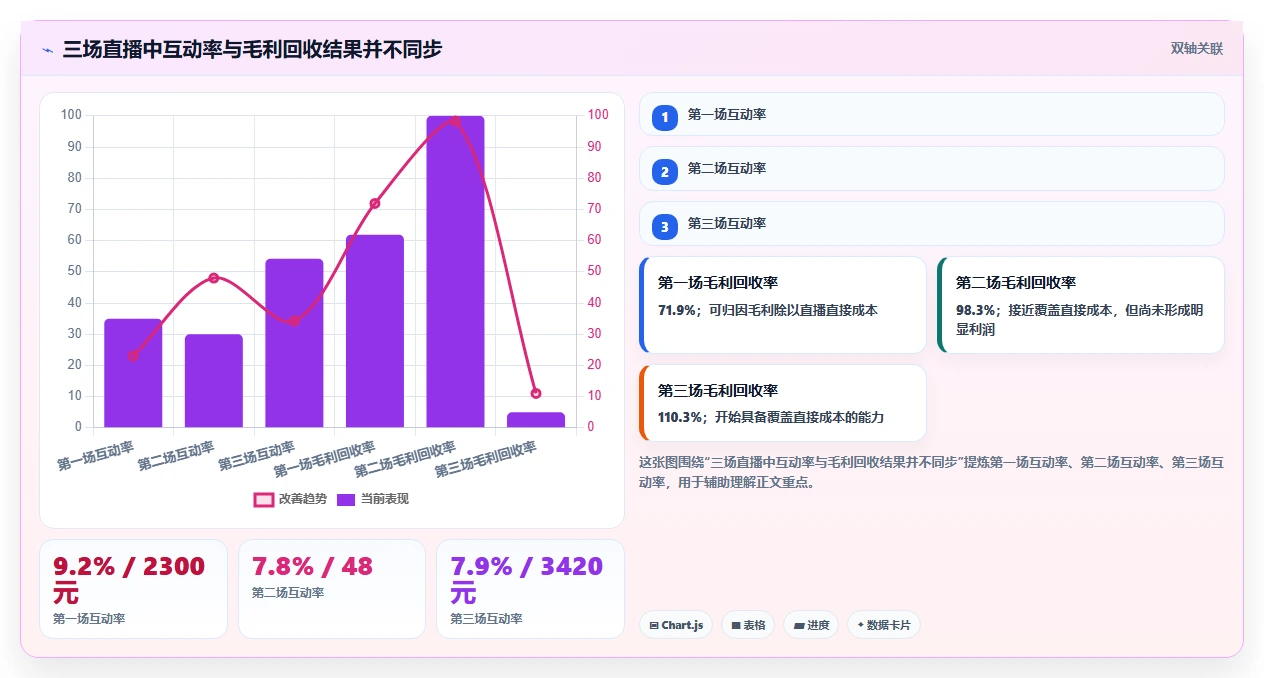Click the 进度 tag
This screenshot has height=678, width=1264.
(x=811, y=625)
